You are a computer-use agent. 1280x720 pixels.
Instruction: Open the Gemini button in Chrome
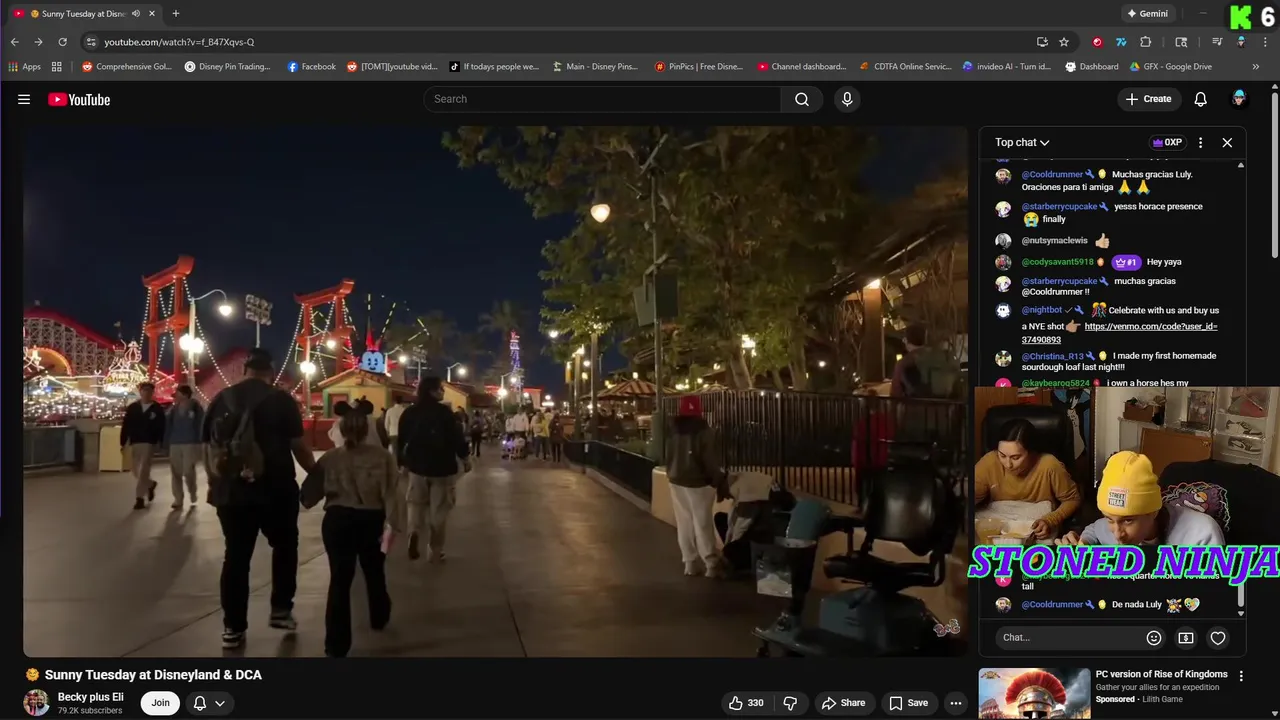click(x=1147, y=14)
